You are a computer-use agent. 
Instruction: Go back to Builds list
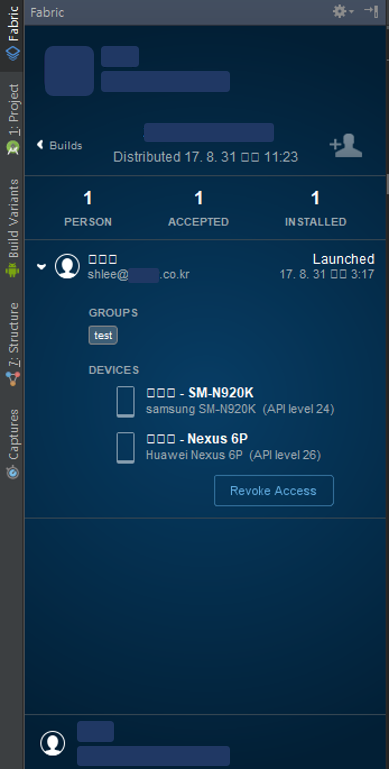(59, 145)
